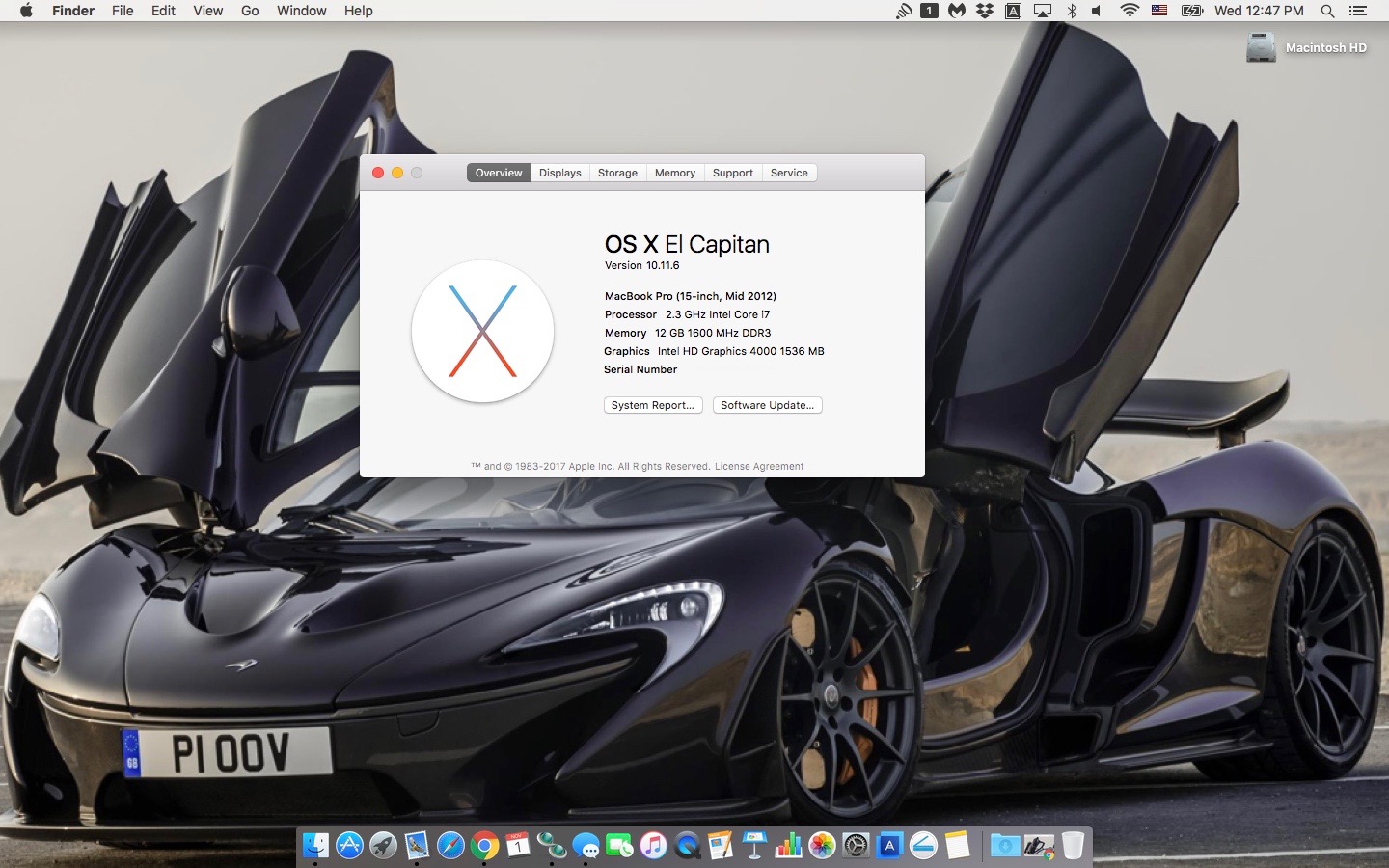This screenshot has height=868, width=1389.
Task: Switch to the Support tab
Action: pyautogui.click(x=733, y=173)
